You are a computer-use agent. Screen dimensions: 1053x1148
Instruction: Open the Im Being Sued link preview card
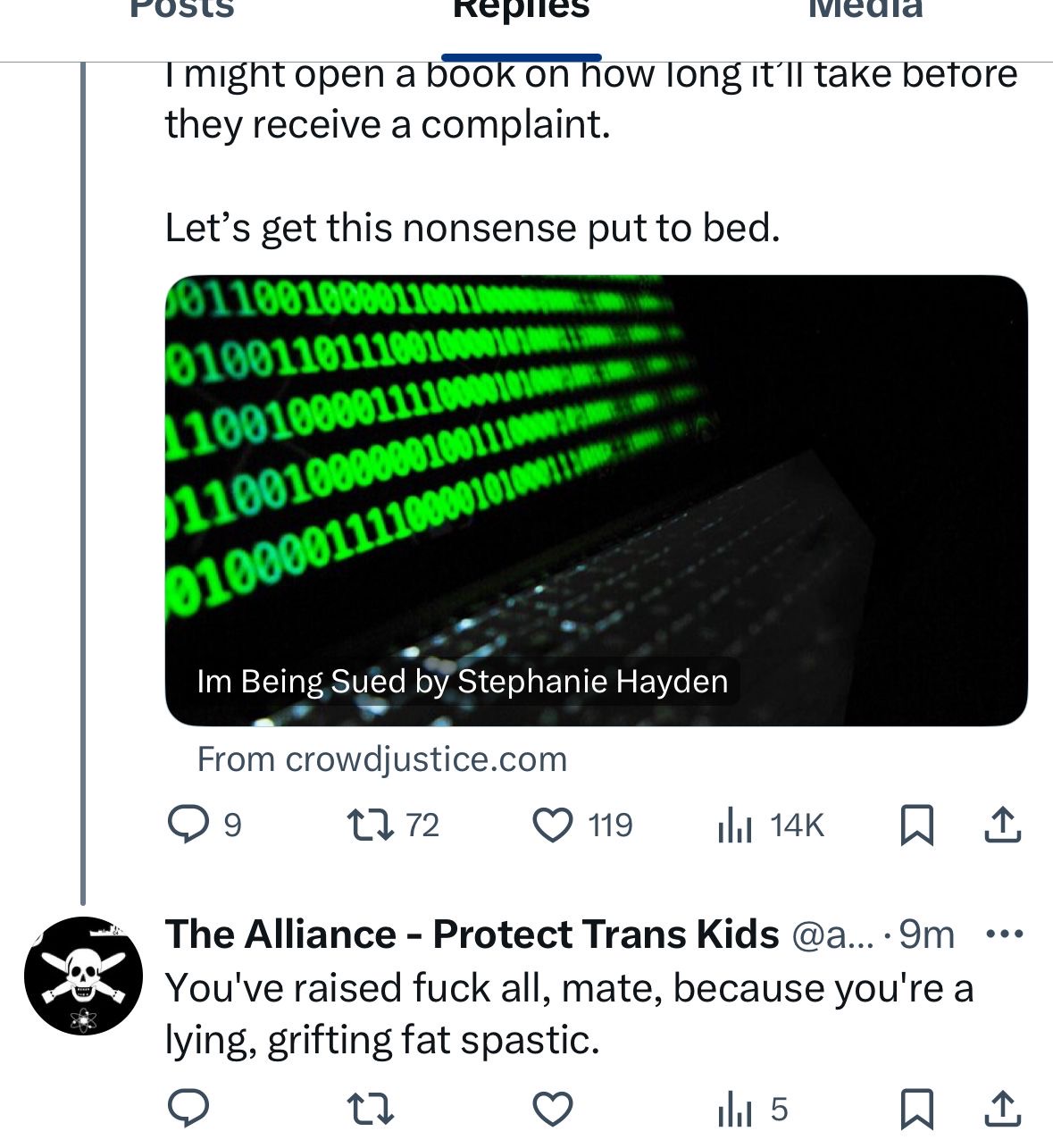pos(596,500)
